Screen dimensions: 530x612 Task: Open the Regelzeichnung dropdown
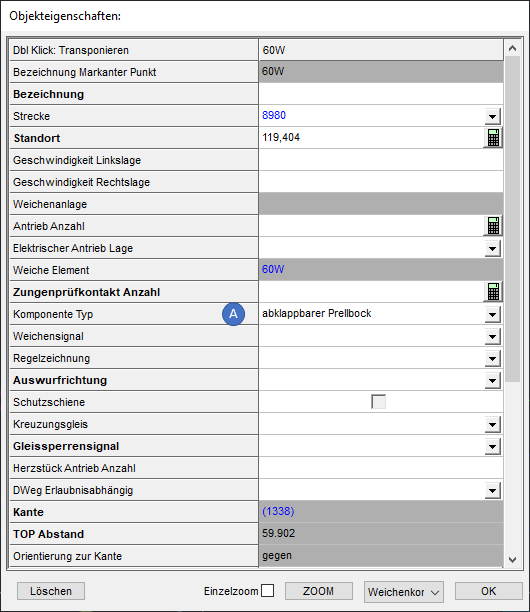(493, 358)
